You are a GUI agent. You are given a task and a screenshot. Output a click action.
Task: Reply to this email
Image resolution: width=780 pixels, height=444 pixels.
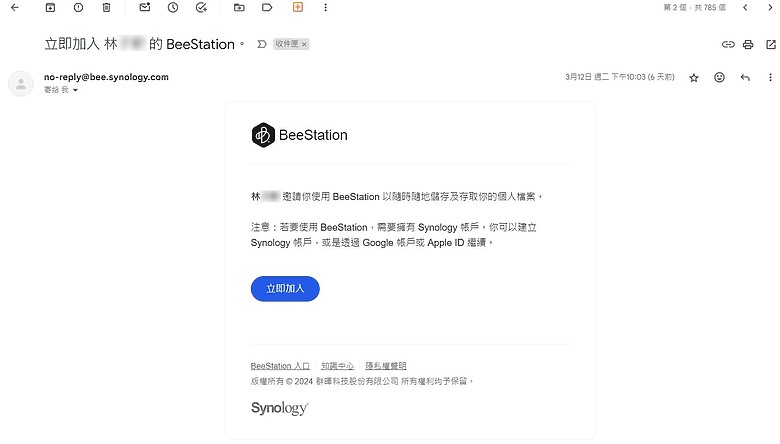(745, 78)
